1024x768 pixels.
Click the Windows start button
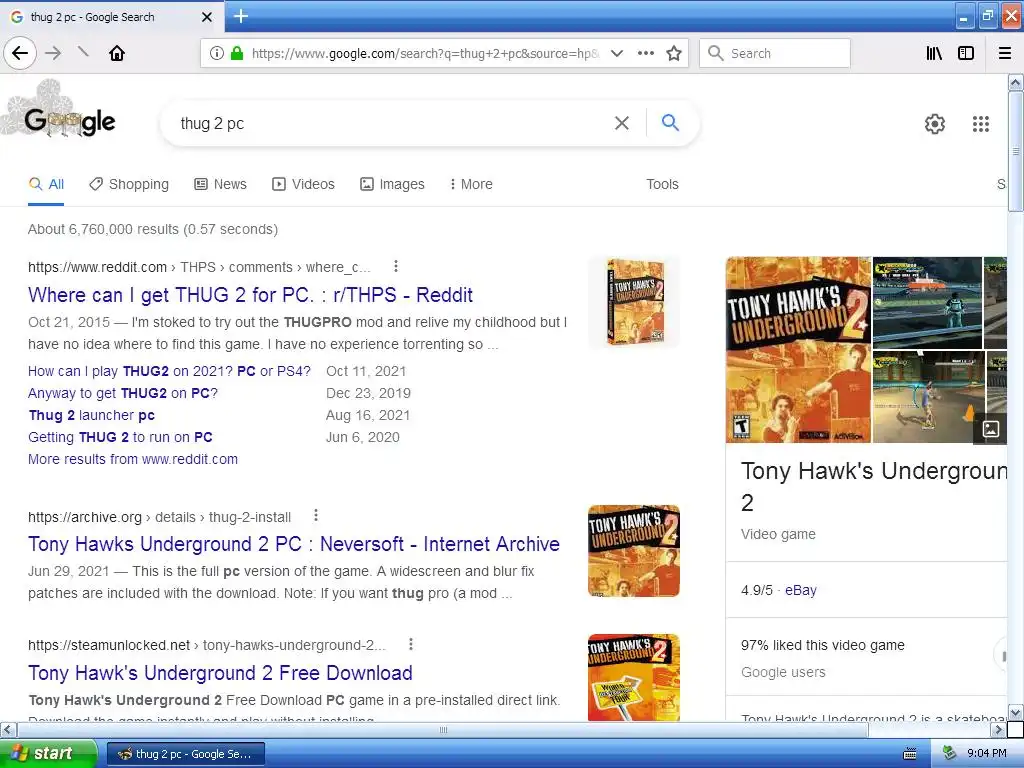pyautogui.click(x=49, y=754)
